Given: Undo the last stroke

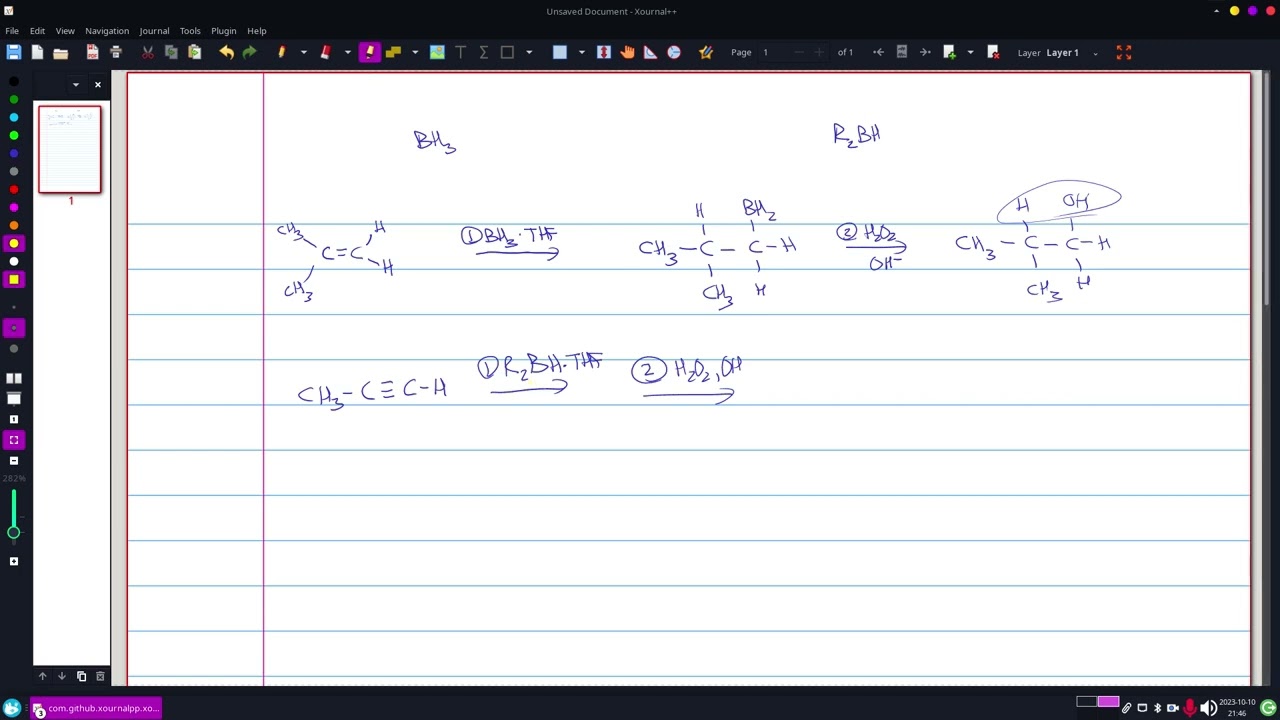Looking at the screenshot, I should click(x=227, y=52).
